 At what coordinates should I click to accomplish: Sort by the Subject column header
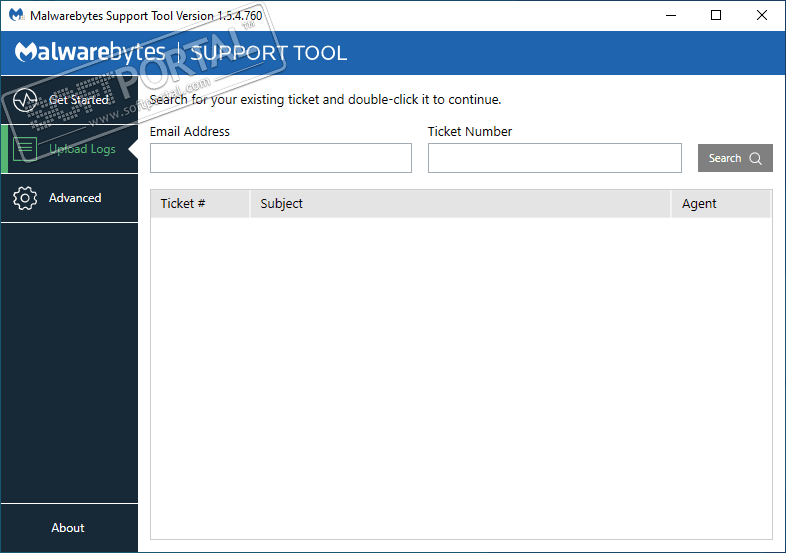(x=460, y=204)
